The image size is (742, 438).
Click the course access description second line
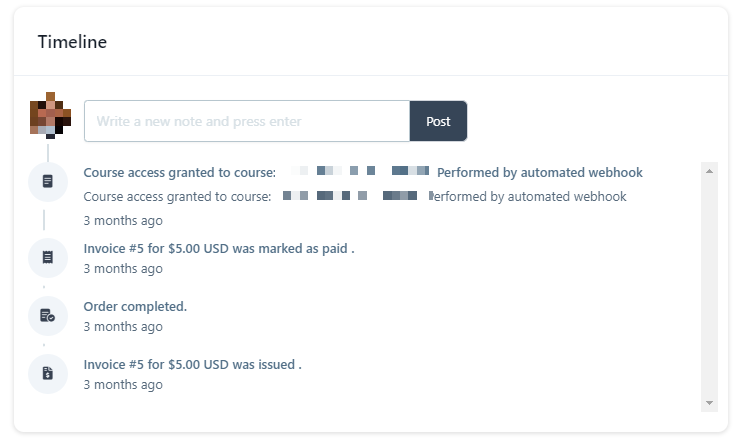pos(355,196)
